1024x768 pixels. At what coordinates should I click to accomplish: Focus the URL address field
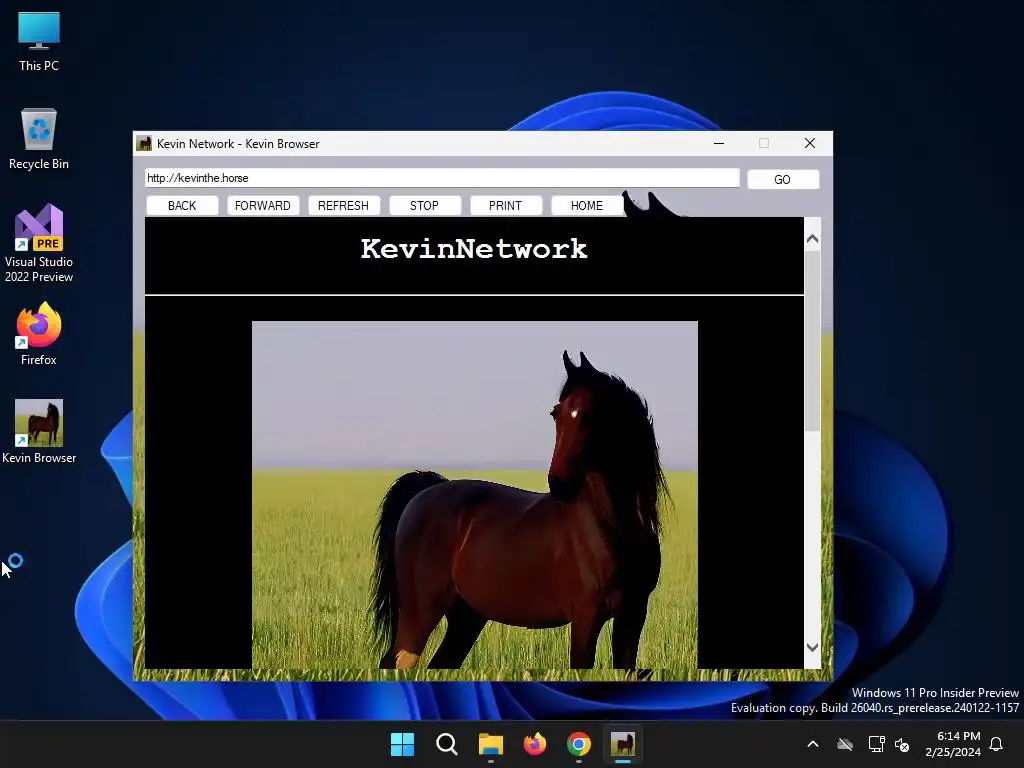point(442,178)
